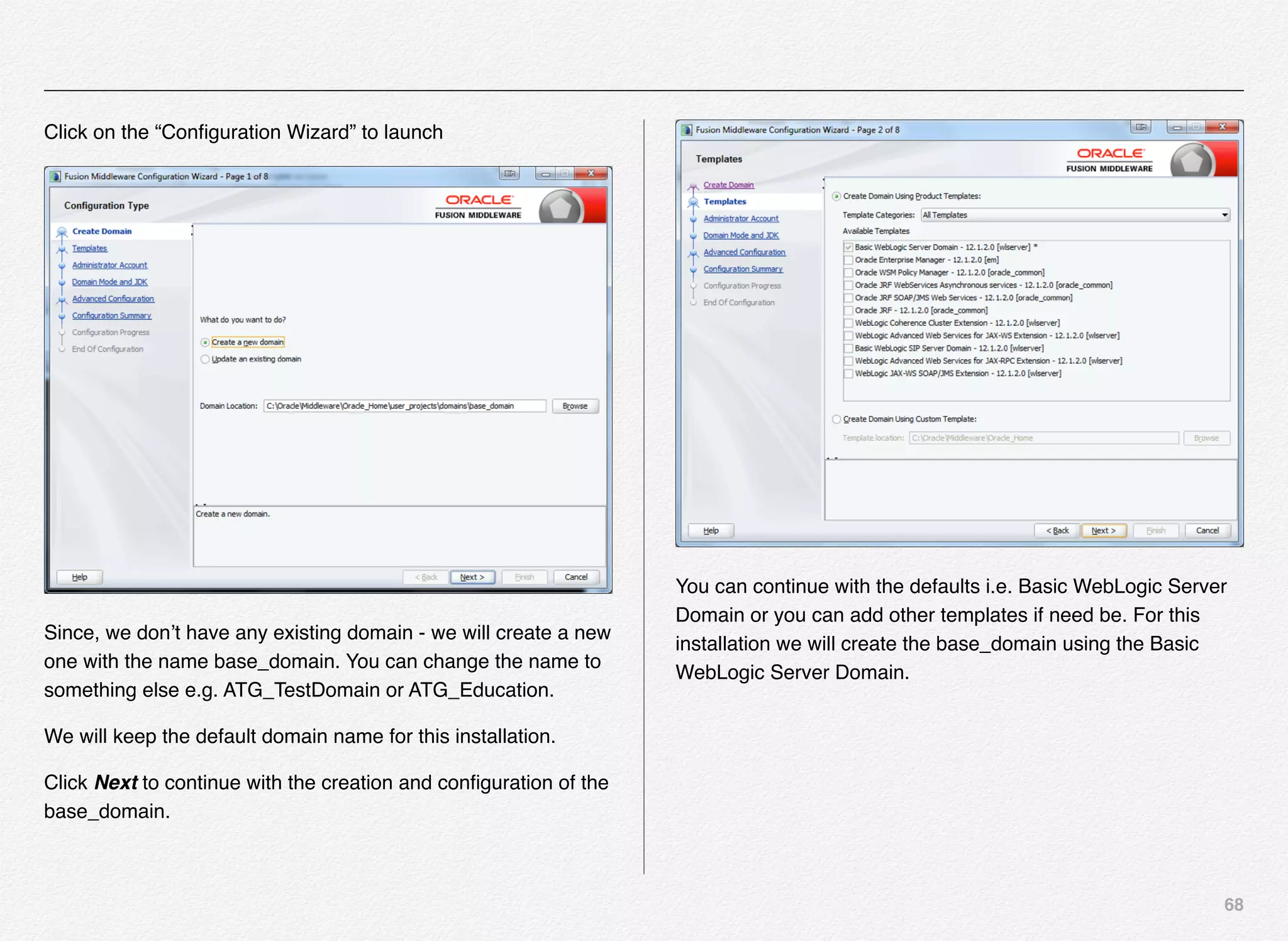Click the step icon beside Create Domain in Page 1
Viewport: 1288px width, 941px height.
(62, 231)
